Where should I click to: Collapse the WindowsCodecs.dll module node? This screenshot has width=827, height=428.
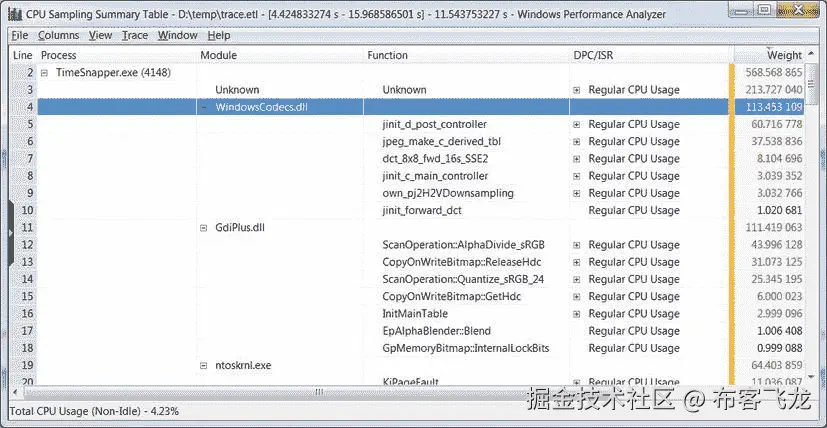[204, 107]
